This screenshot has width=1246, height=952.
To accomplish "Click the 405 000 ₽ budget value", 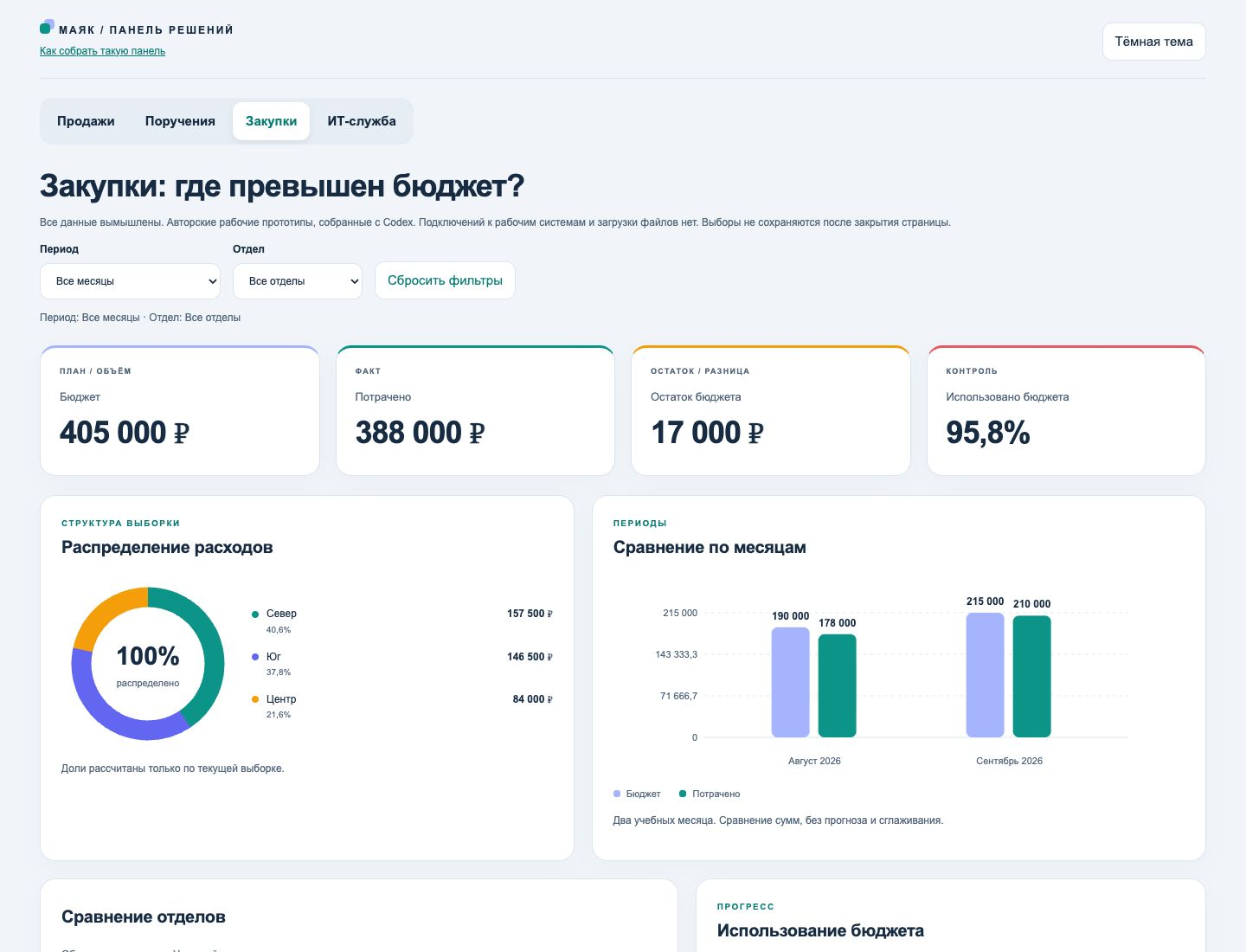I will [125, 433].
